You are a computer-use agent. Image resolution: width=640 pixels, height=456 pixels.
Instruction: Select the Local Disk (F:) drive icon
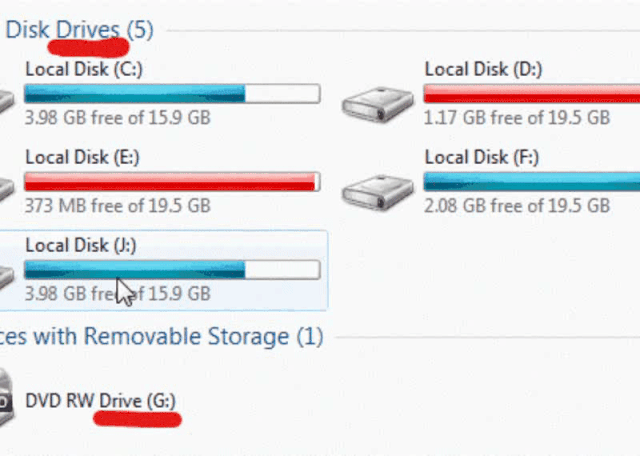point(378,192)
